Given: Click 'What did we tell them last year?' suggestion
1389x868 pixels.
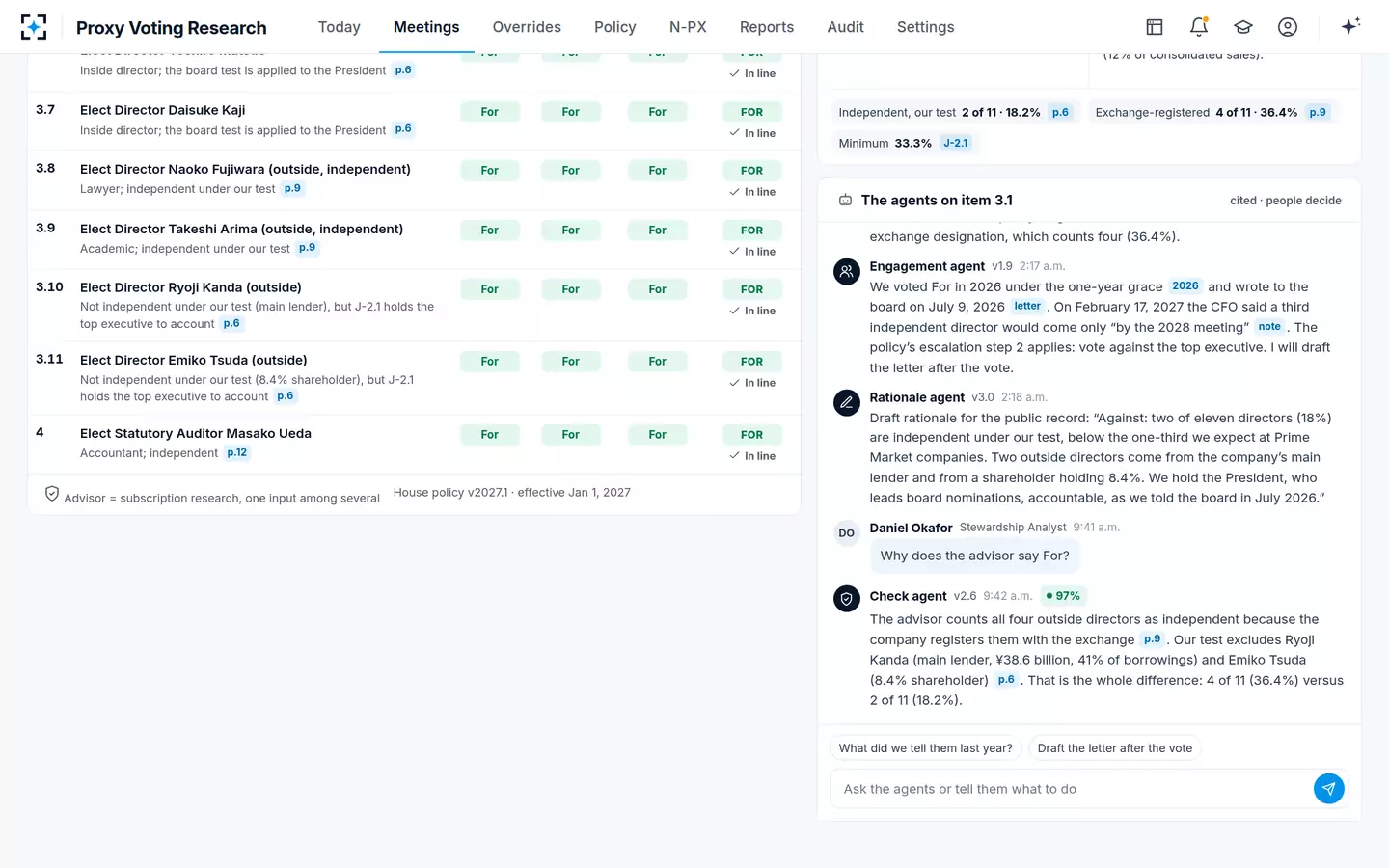Looking at the screenshot, I should click(x=926, y=748).
